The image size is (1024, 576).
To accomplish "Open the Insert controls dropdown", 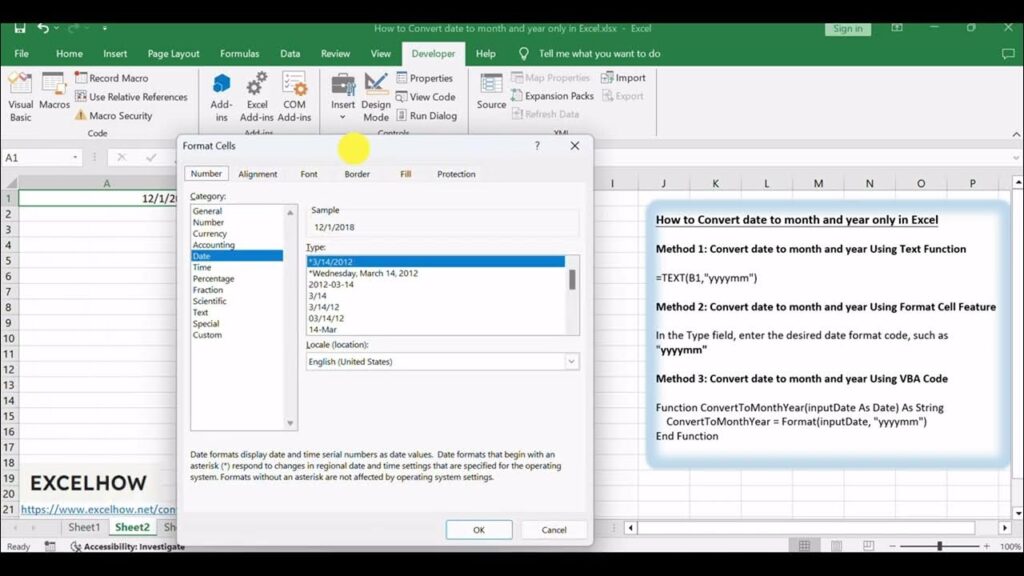I will coord(343,97).
